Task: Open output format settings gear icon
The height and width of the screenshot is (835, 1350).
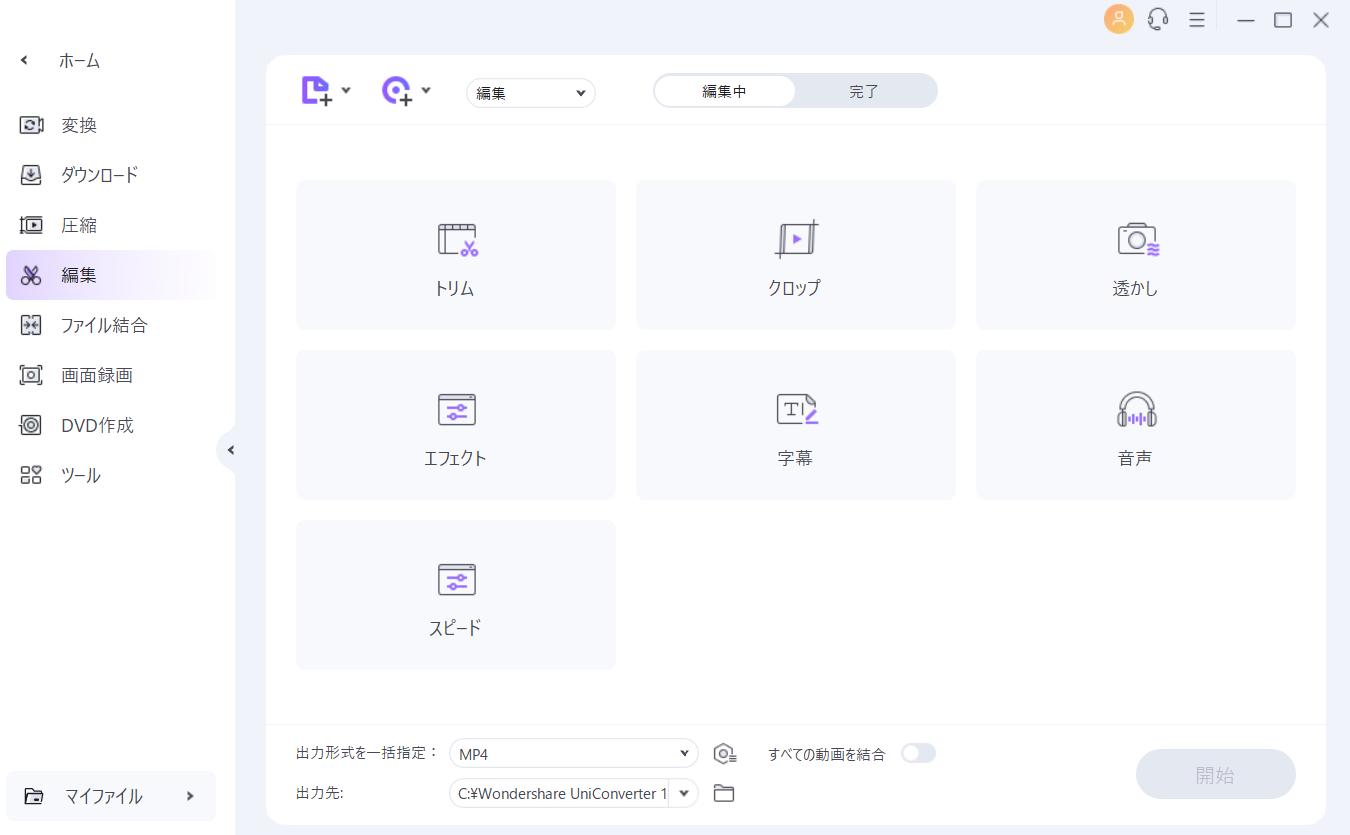Action: point(725,754)
